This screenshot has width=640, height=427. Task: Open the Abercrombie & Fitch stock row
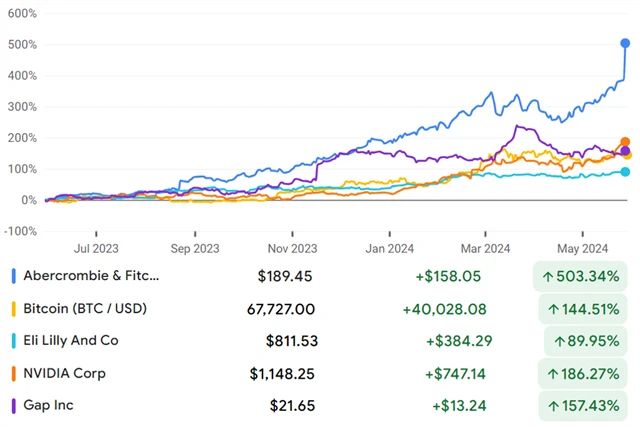93,276
